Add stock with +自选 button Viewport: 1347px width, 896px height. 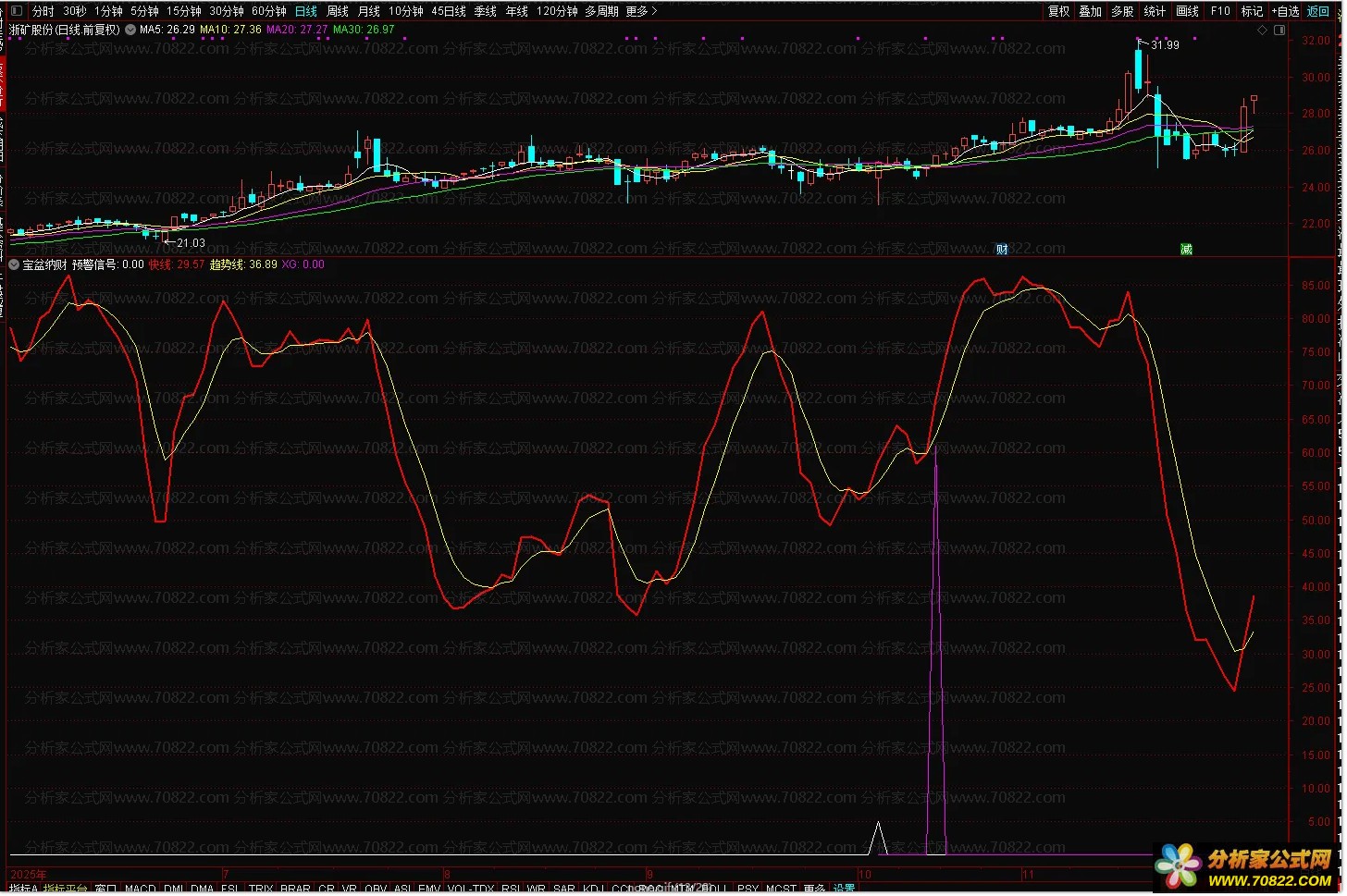pos(1285,11)
